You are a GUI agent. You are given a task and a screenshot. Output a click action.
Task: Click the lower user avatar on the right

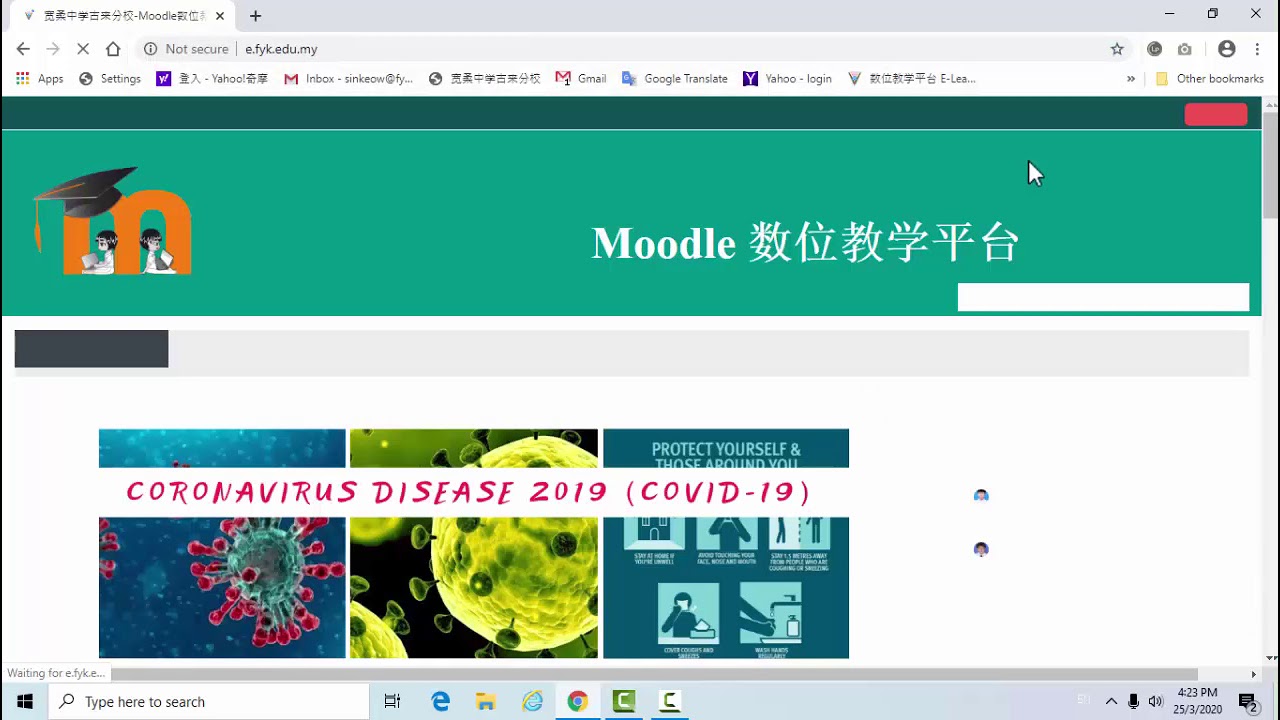[x=981, y=549]
